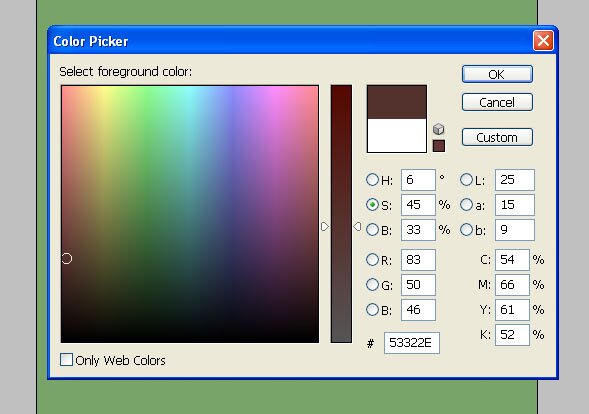The height and width of the screenshot is (414, 589).
Task: Click the new color preview swatch
Action: pos(397,102)
